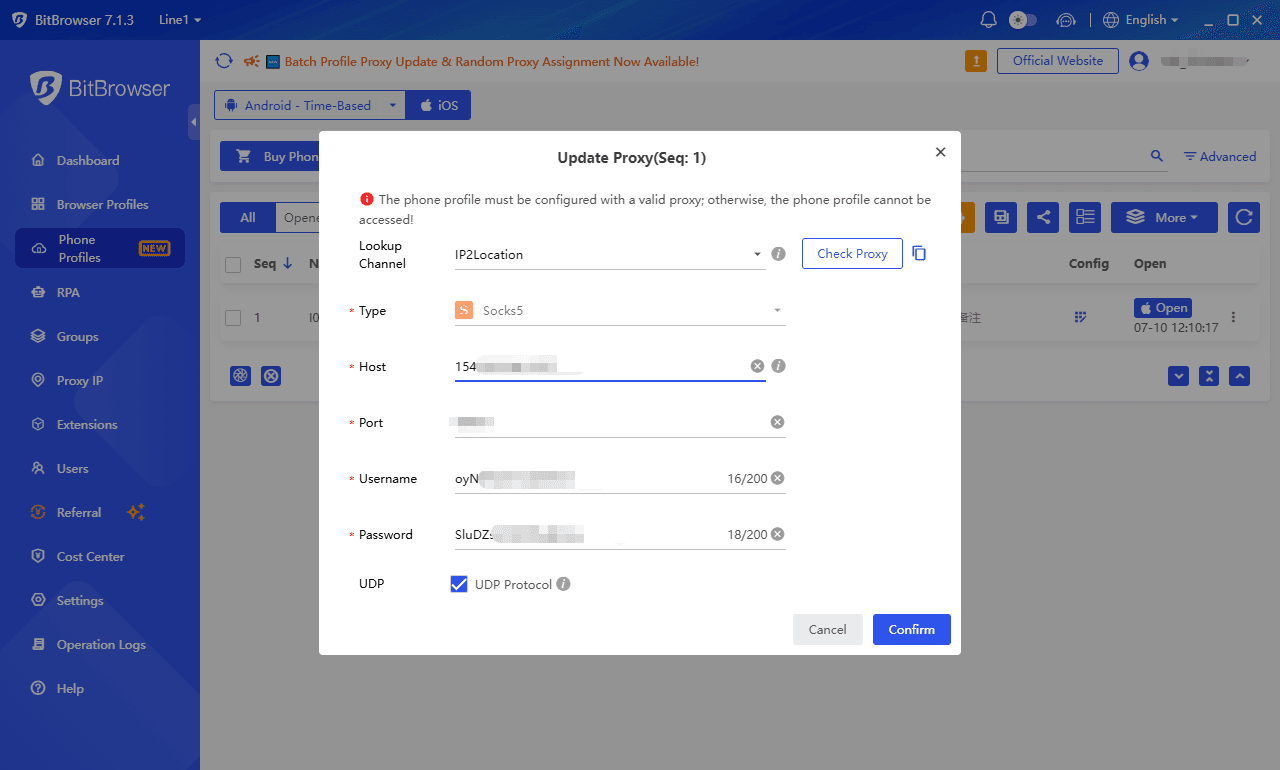This screenshot has height=770, width=1280.
Task: Click the Check Proxy button
Action: tap(852, 254)
